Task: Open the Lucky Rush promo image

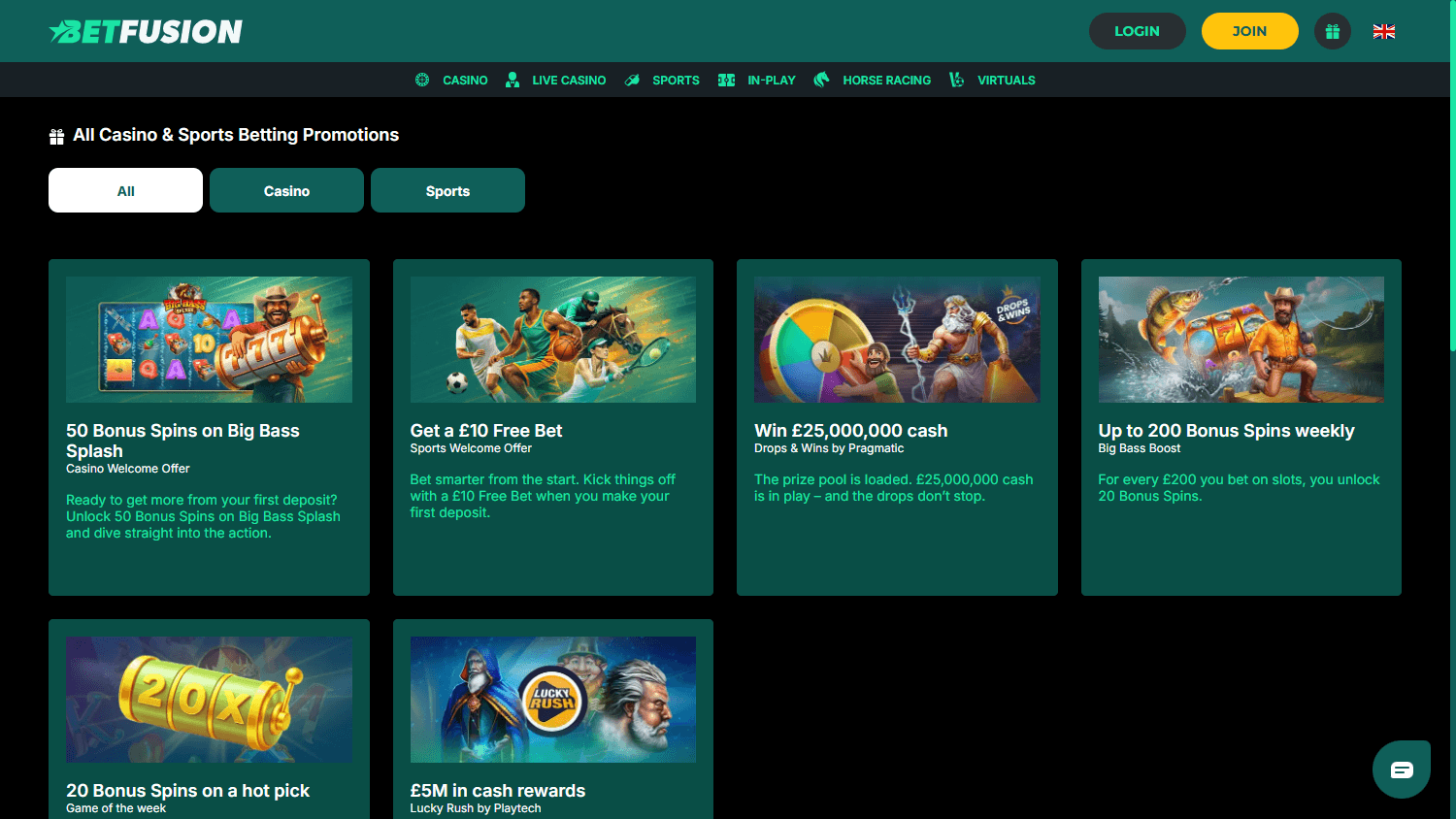Action: 553,700
